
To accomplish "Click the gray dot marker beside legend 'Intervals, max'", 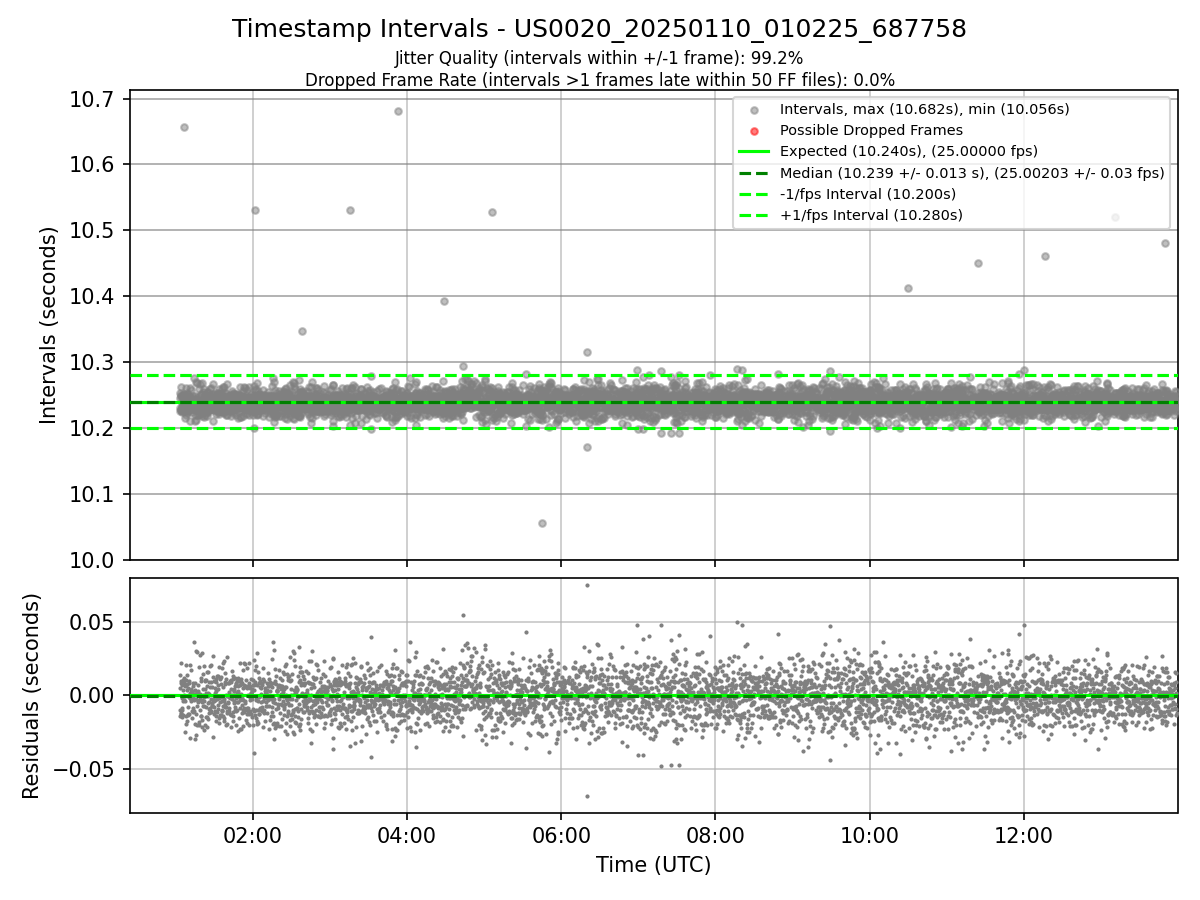I will [754, 110].
